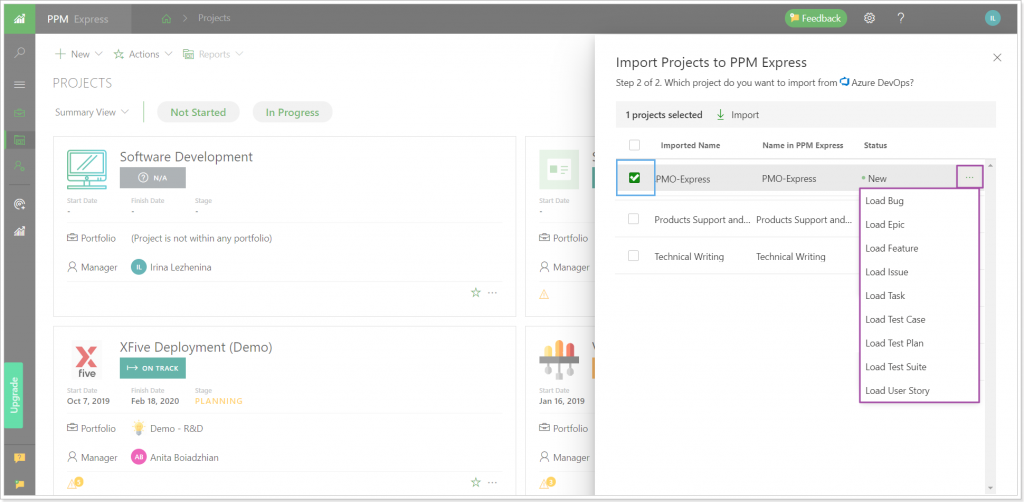
Task: Check the Technical Writing project checkbox
Action: coord(633,256)
